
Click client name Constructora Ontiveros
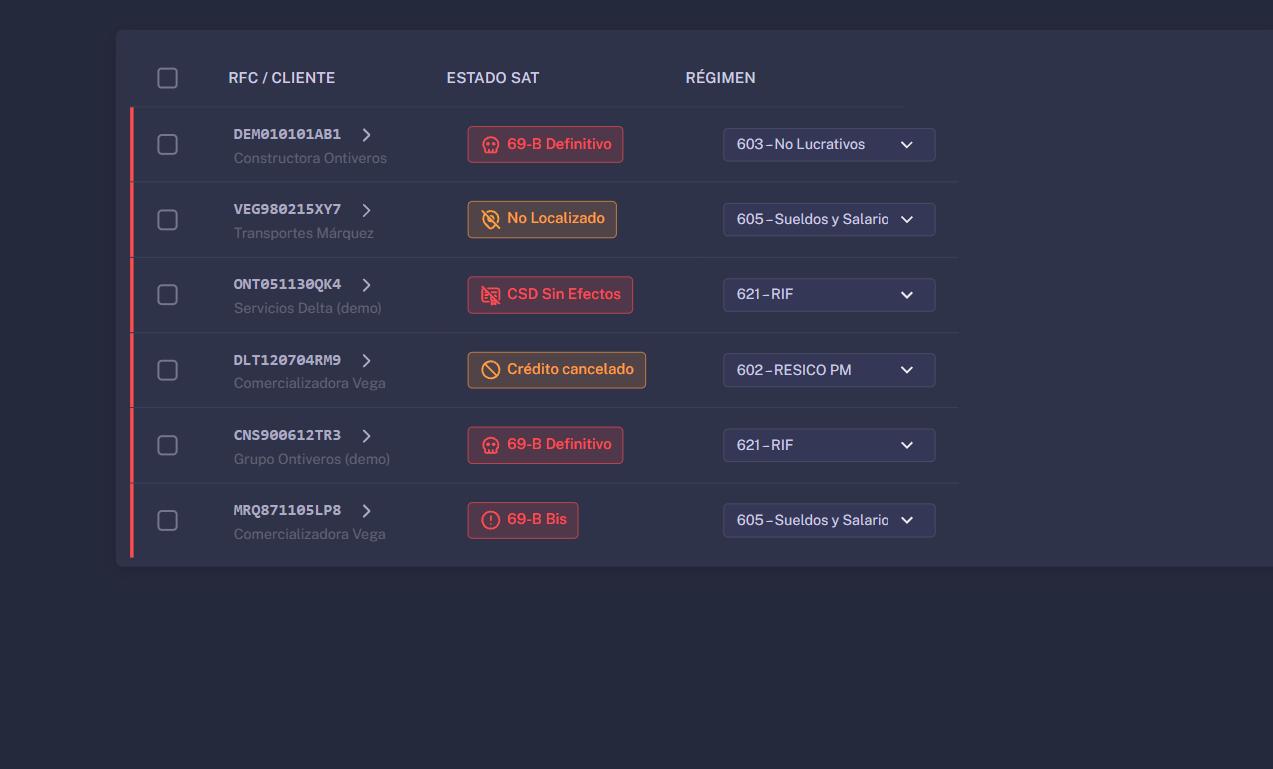click(x=310, y=158)
